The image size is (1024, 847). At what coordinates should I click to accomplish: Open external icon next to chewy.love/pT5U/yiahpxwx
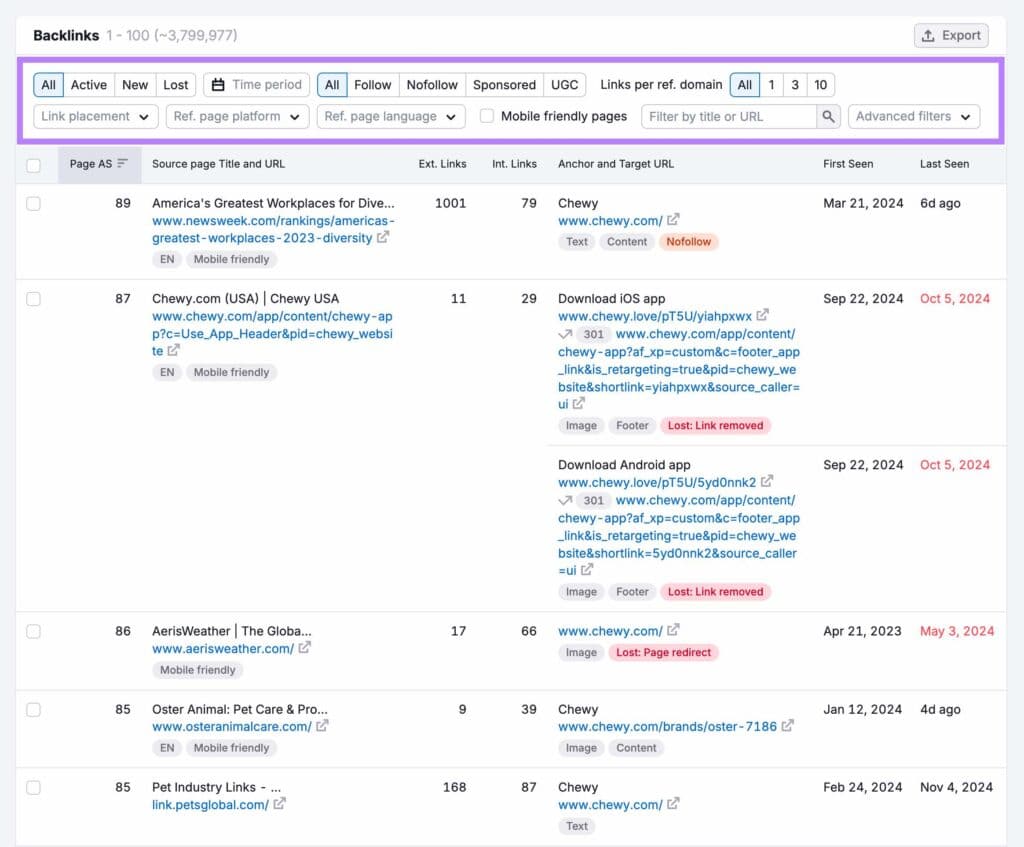tap(764, 316)
